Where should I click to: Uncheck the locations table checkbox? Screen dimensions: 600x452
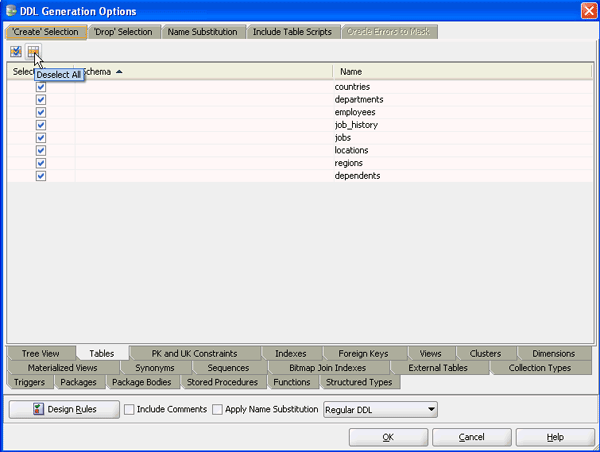[x=41, y=150]
